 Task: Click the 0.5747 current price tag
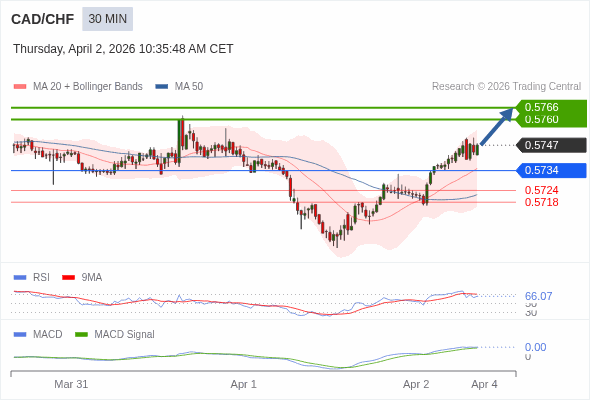click(552, 145)
